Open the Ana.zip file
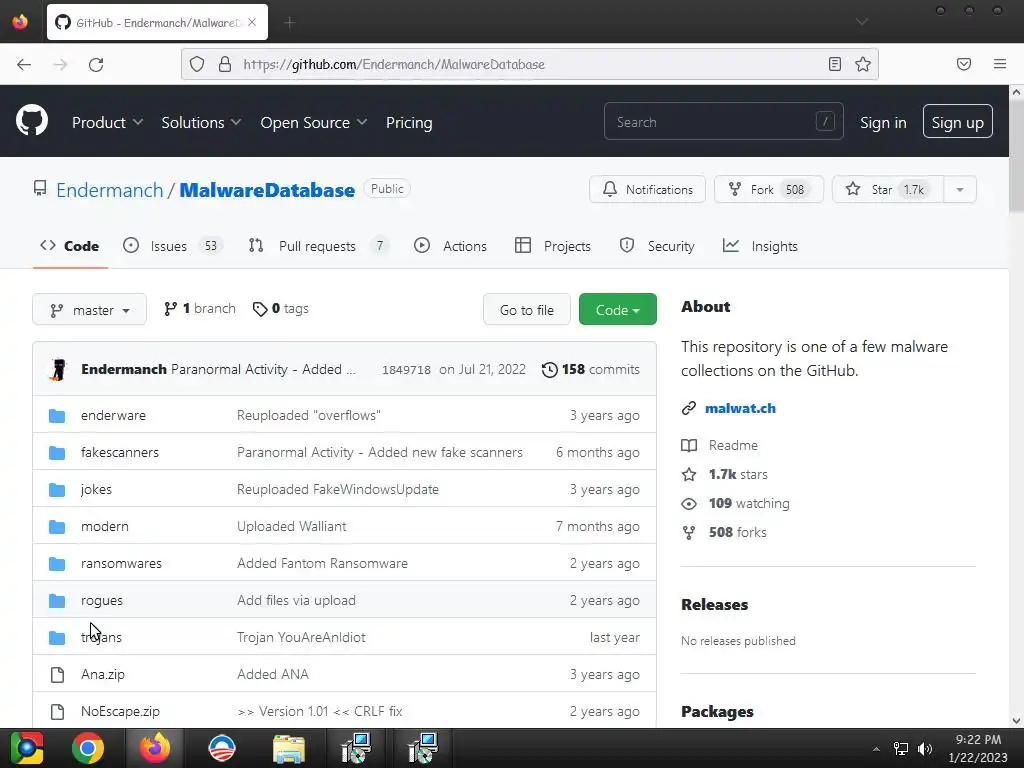The image size is (1024, 768). (103, 674)
